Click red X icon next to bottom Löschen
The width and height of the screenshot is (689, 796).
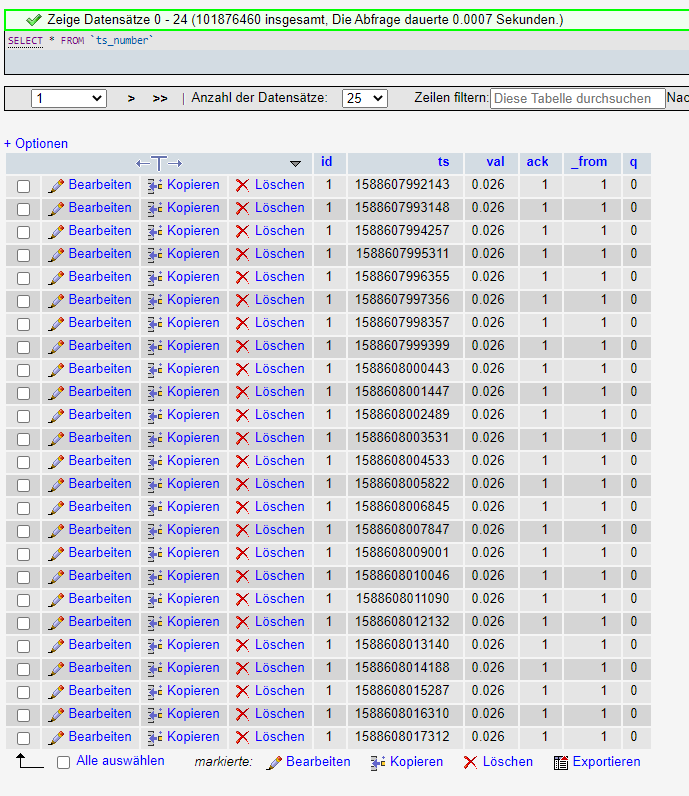click(x=470, y=762)
